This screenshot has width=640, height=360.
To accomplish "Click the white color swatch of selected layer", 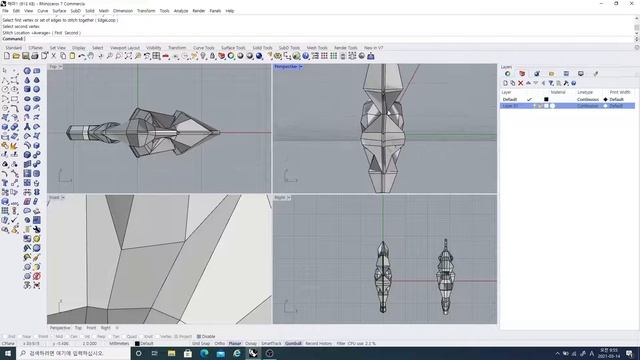I will pos(546,106).
